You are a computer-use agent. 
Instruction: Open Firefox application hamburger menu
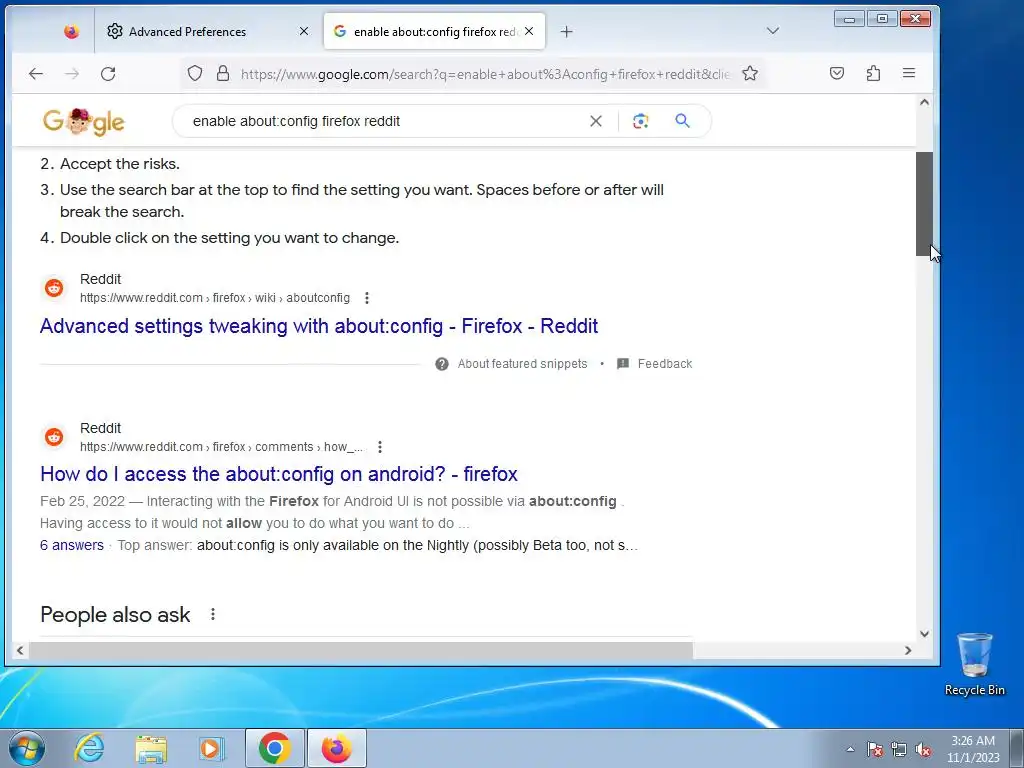click(908, 73)
